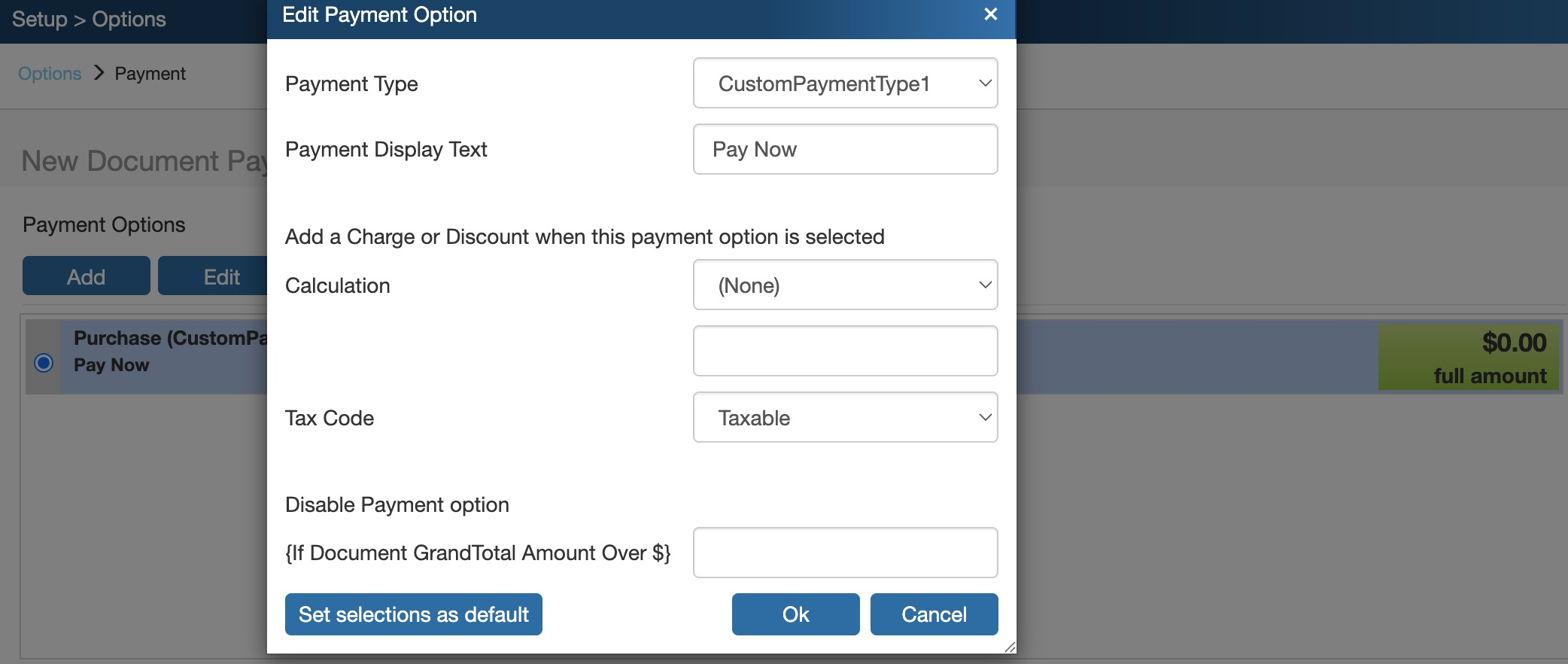The height and width of the screenshot is (664, 1568).
Task: Click the Payment breadcrumb item
Action: click(150, 74)
